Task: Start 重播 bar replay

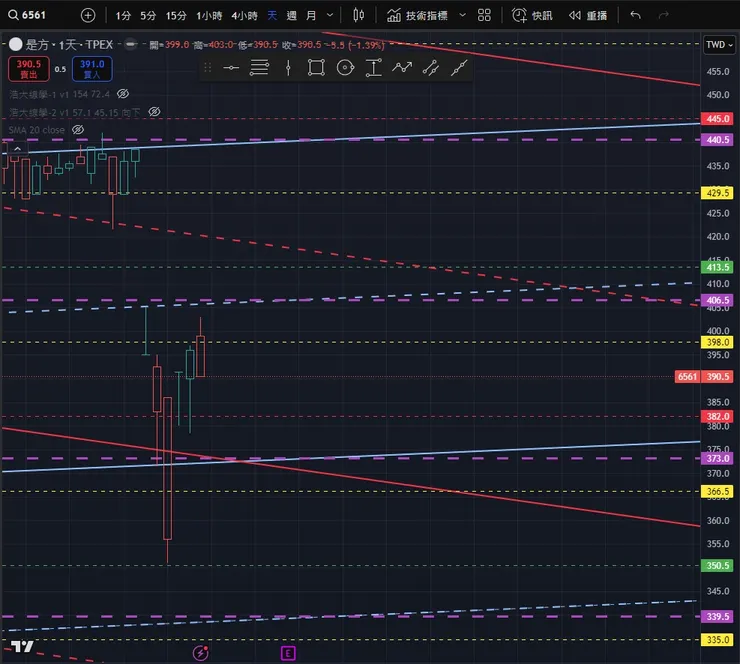Action: [588, 16]
